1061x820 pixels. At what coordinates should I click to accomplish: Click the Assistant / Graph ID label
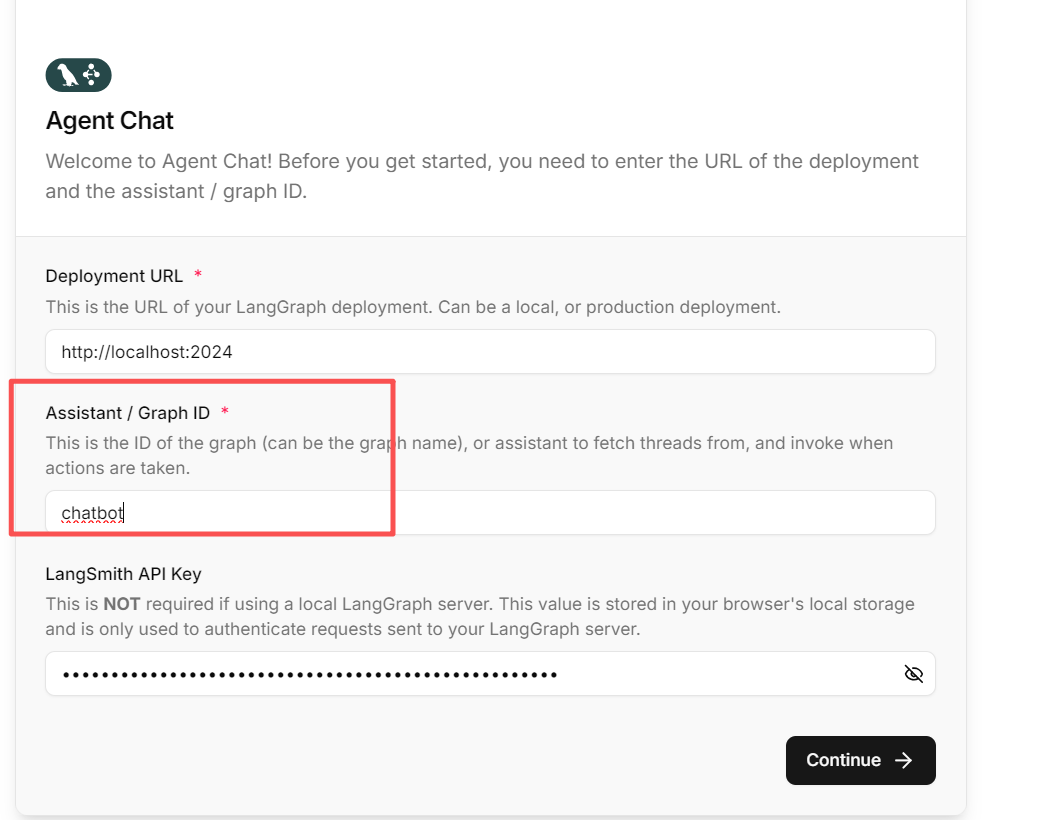point(127,412)
